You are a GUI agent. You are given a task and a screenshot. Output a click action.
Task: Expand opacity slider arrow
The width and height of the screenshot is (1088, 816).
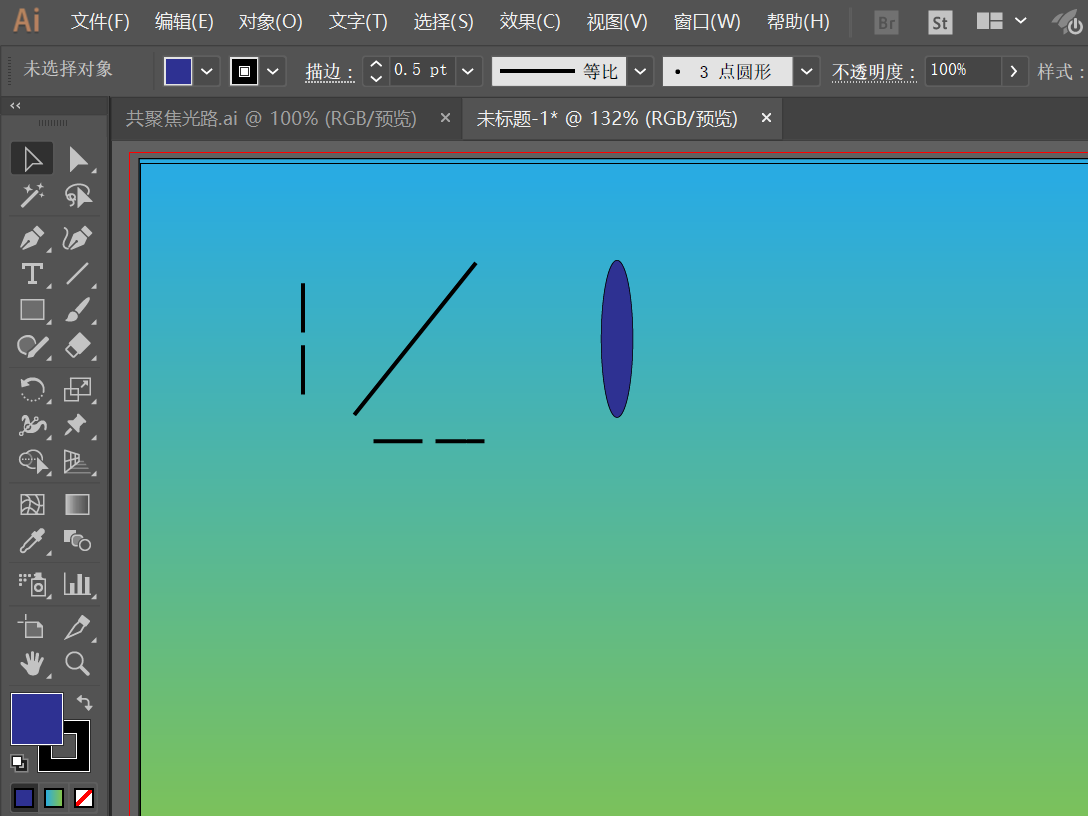(x=1014, y=71)
